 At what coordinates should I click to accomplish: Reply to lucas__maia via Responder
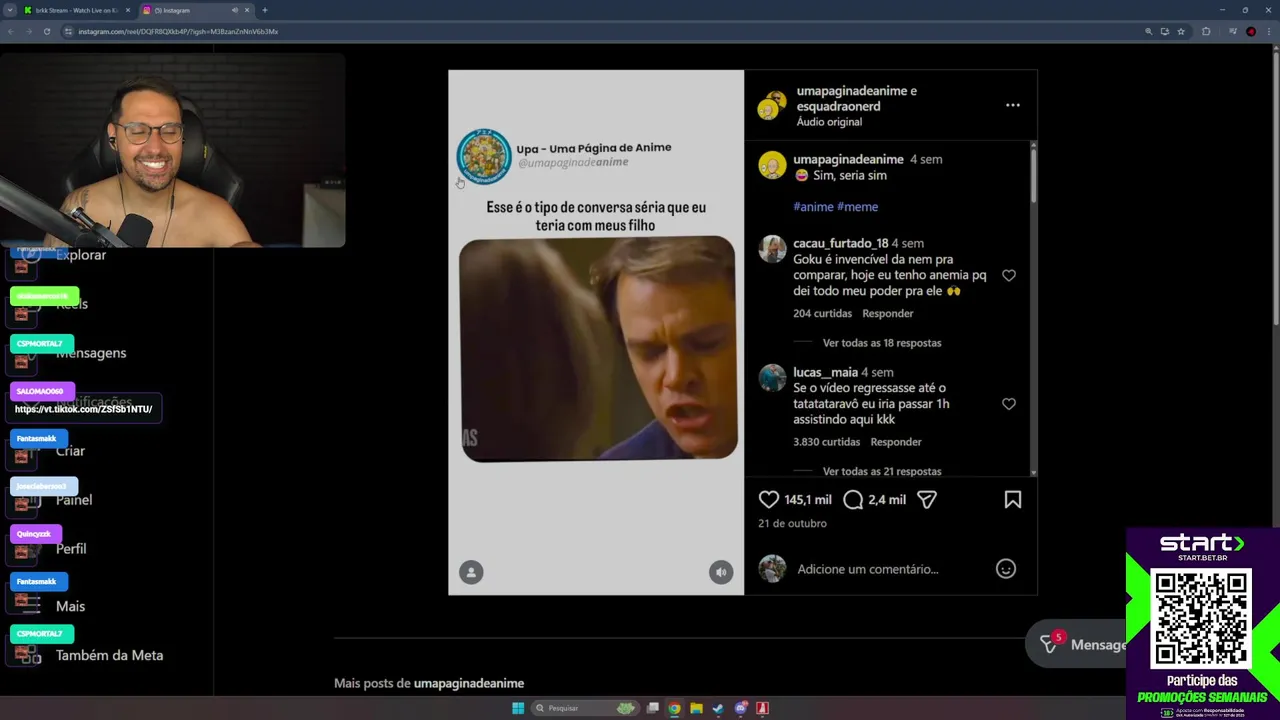pyautogui.click(x=896, y=442)
